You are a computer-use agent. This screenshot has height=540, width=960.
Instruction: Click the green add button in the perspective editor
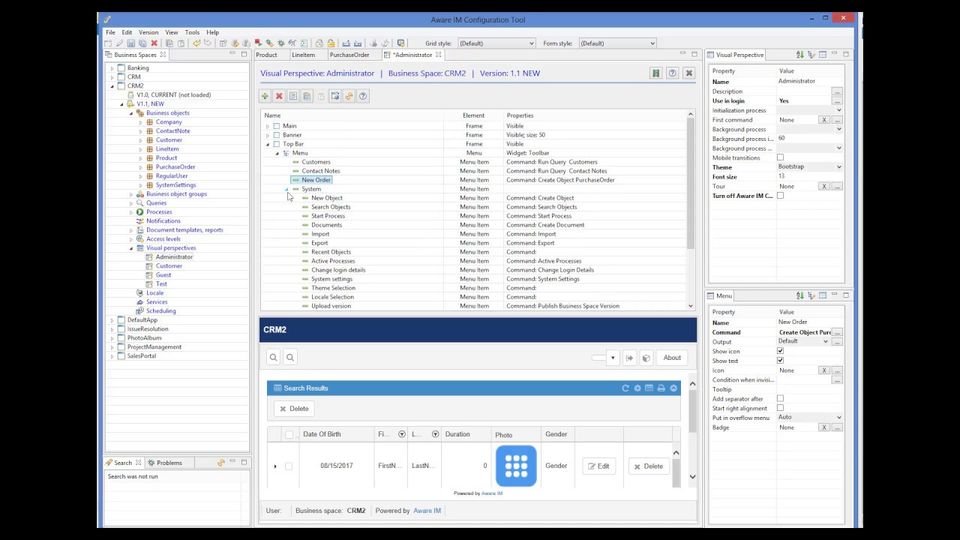tap(265, 96)
